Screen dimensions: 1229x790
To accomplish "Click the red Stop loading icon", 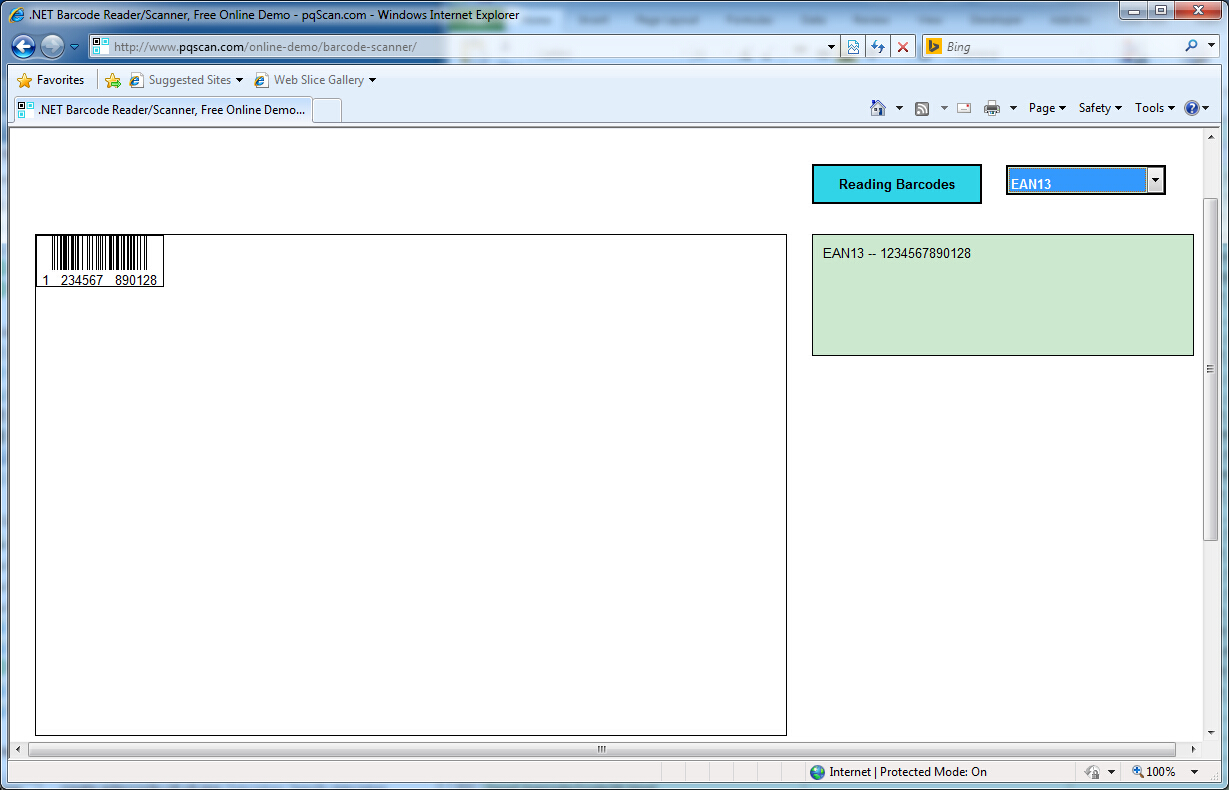I will coord(903,47).
